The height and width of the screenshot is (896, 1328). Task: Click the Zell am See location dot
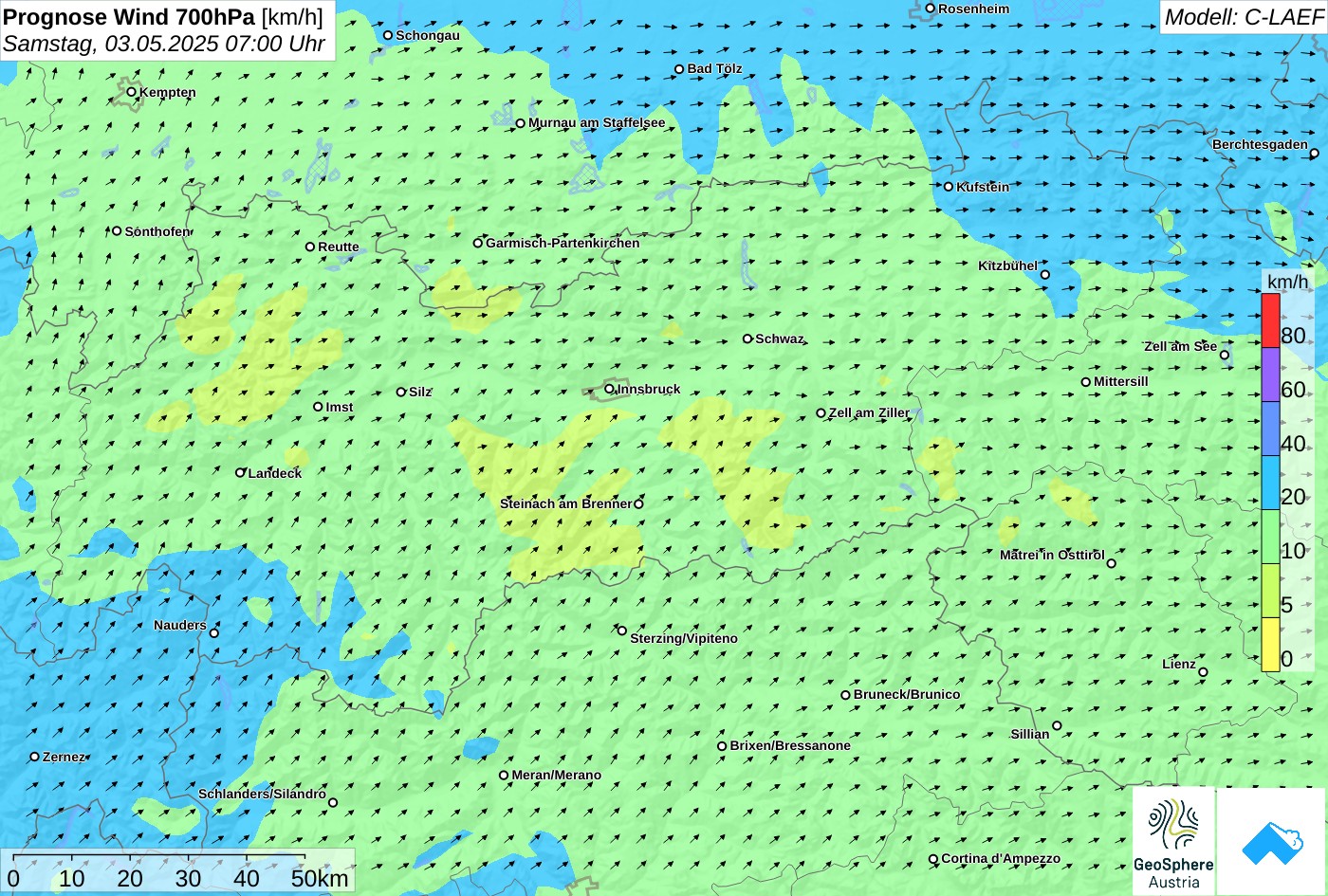click(x=1225, y=356)
